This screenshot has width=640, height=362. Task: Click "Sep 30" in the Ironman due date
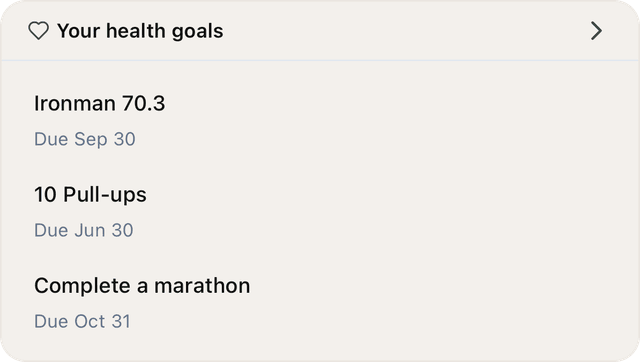click(105, 140)
